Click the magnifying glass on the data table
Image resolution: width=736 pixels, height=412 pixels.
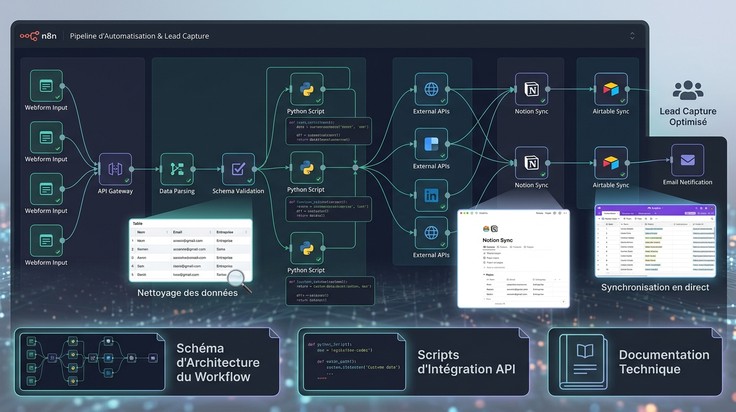coord(238,280)
